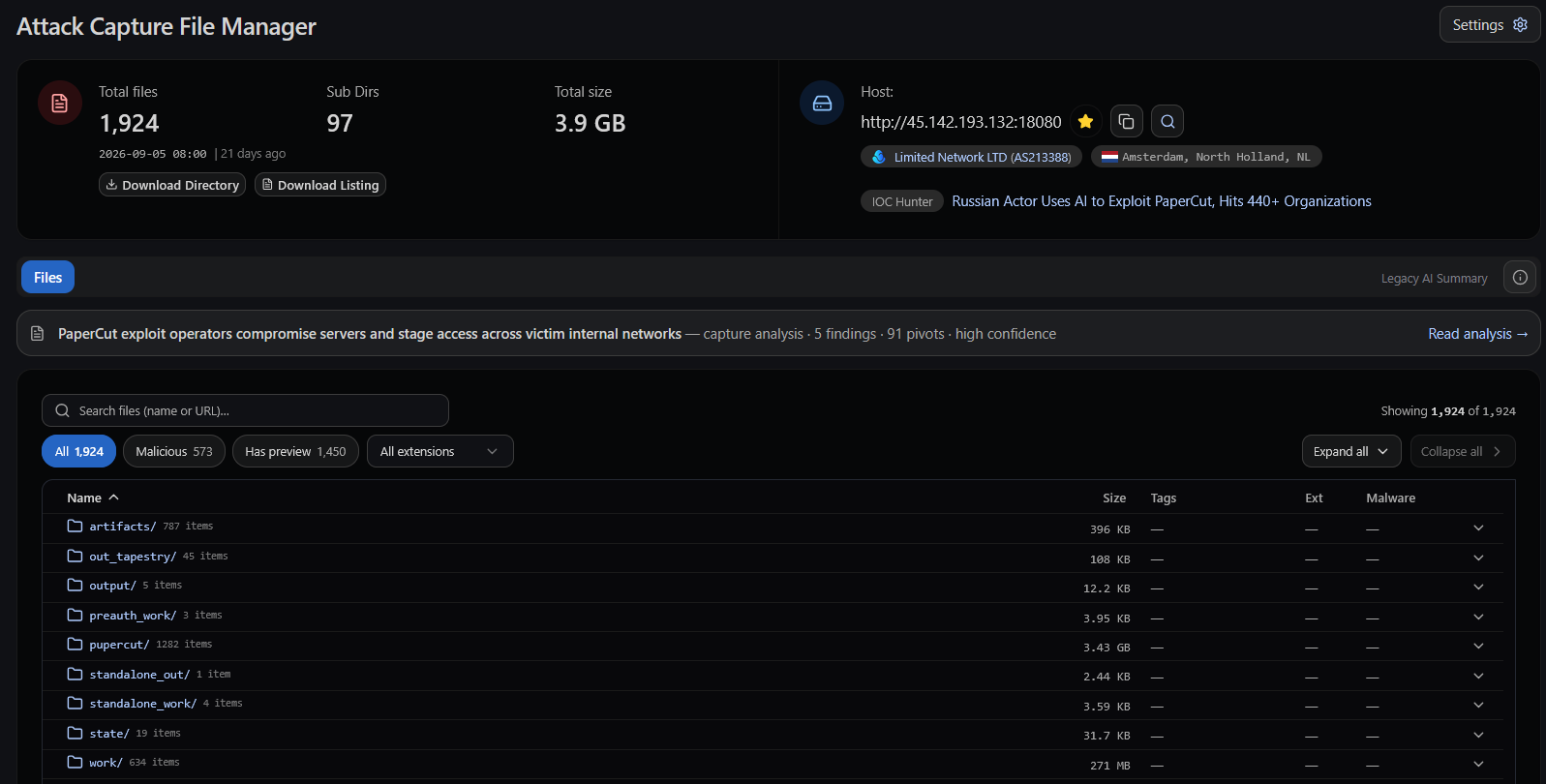Viewport: 1546px width, 784px height.
Task: Open Settings
Action: pos(1490,25)
